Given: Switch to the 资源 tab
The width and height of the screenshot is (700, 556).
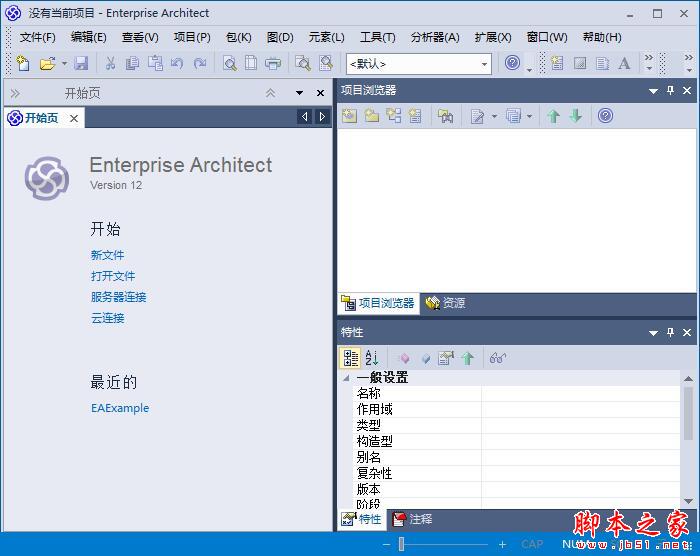Looking at the screenshot, I should click(446, 303).
